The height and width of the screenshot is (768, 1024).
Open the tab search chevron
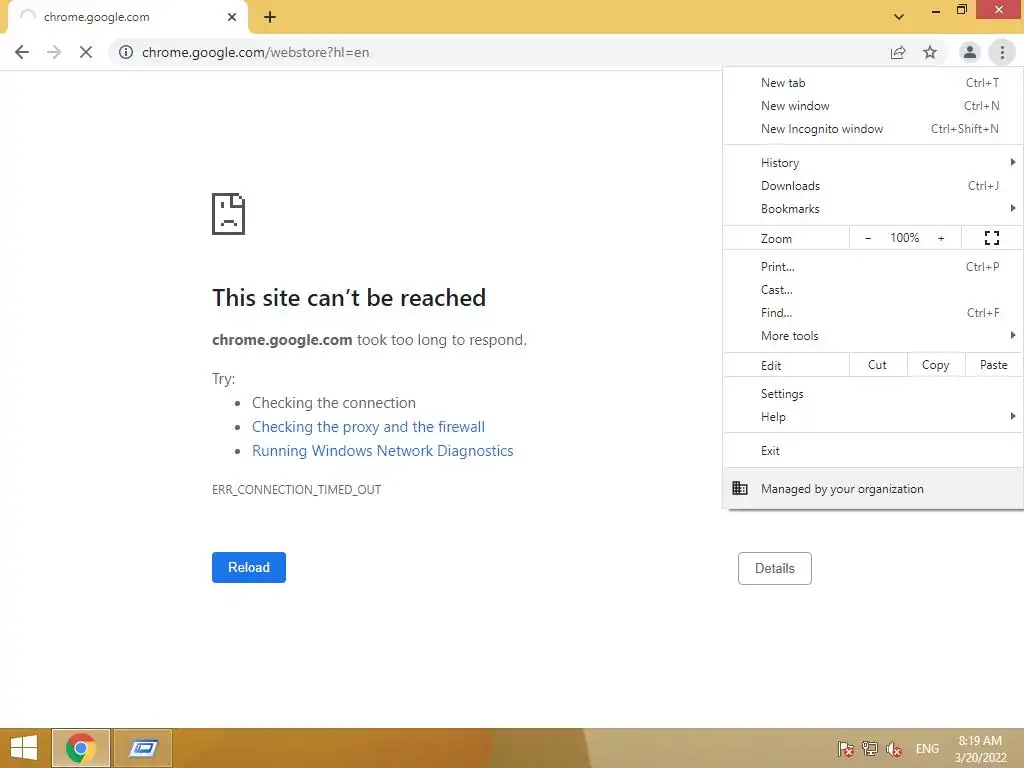point(899,17)
